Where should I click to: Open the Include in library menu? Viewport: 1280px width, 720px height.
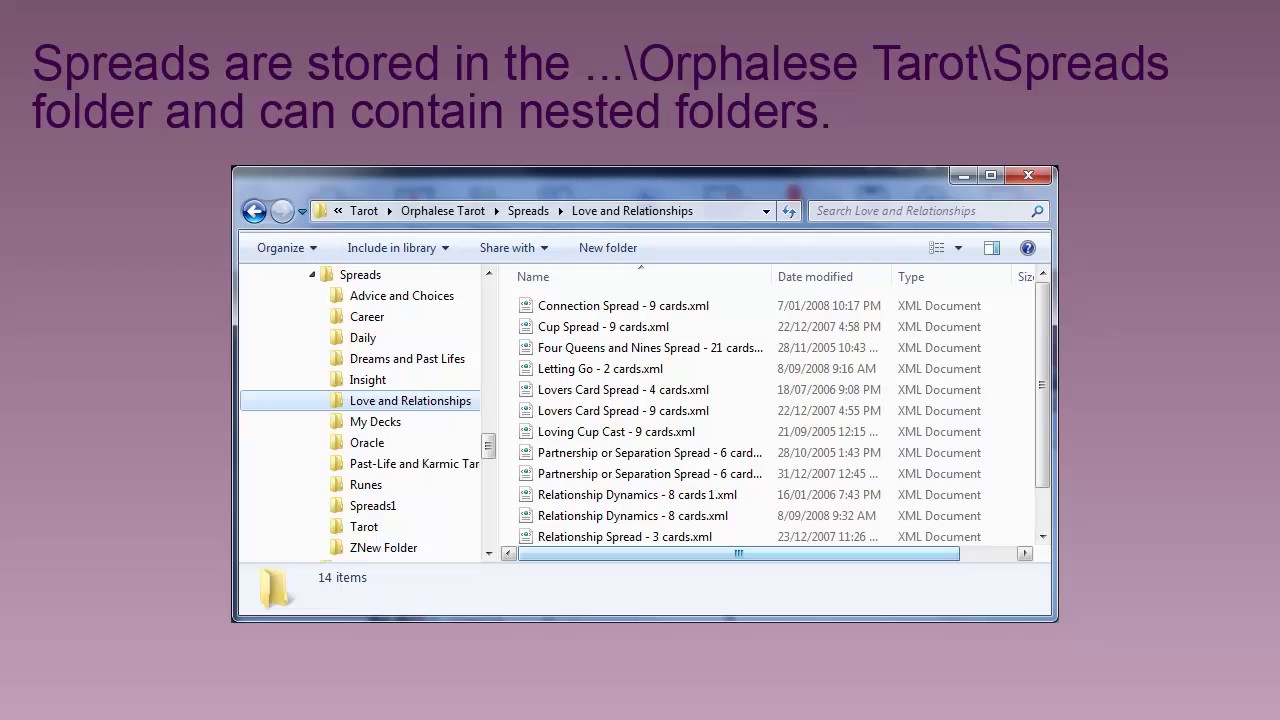tap(398, 248)
